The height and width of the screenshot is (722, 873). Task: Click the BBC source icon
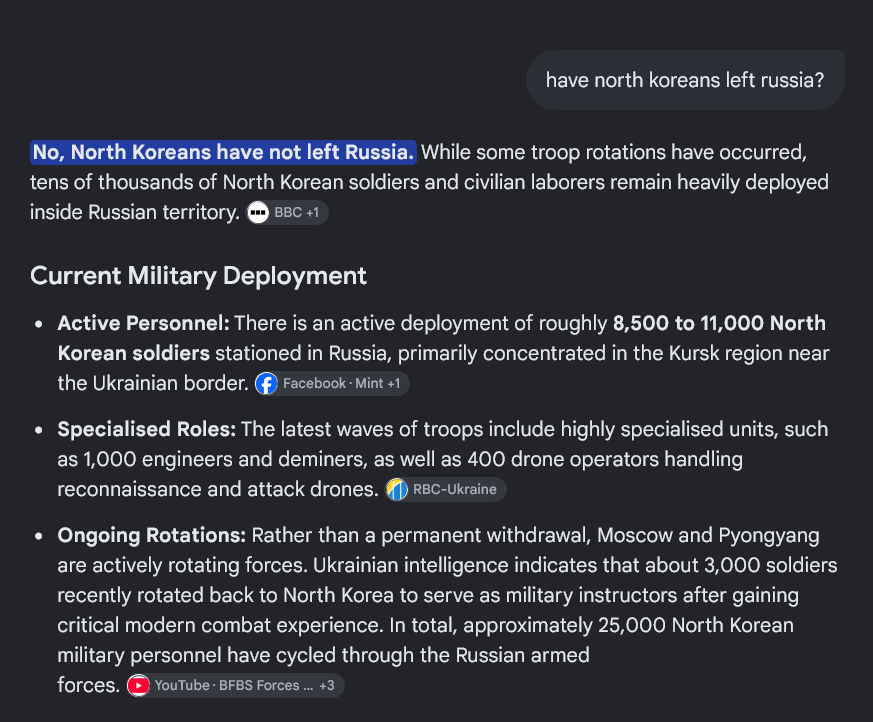point(258,213)
